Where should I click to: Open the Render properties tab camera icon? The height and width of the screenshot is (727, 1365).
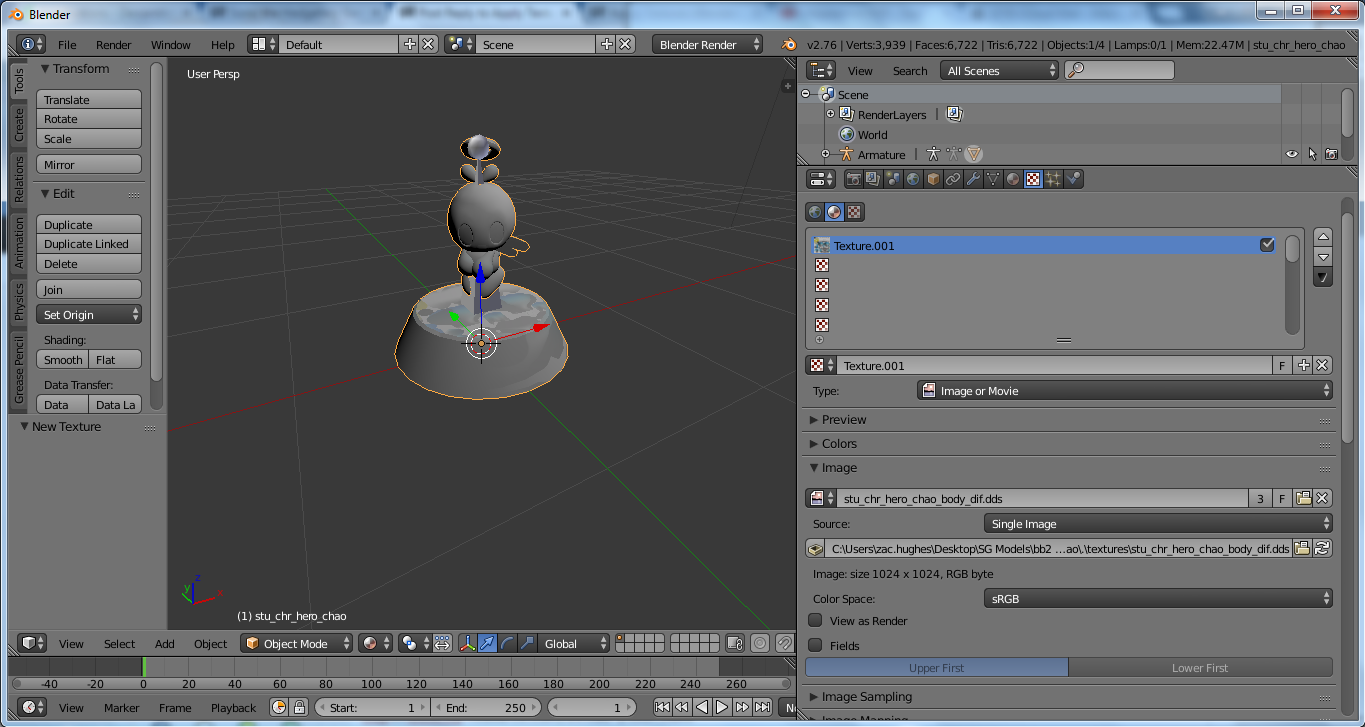853,180
